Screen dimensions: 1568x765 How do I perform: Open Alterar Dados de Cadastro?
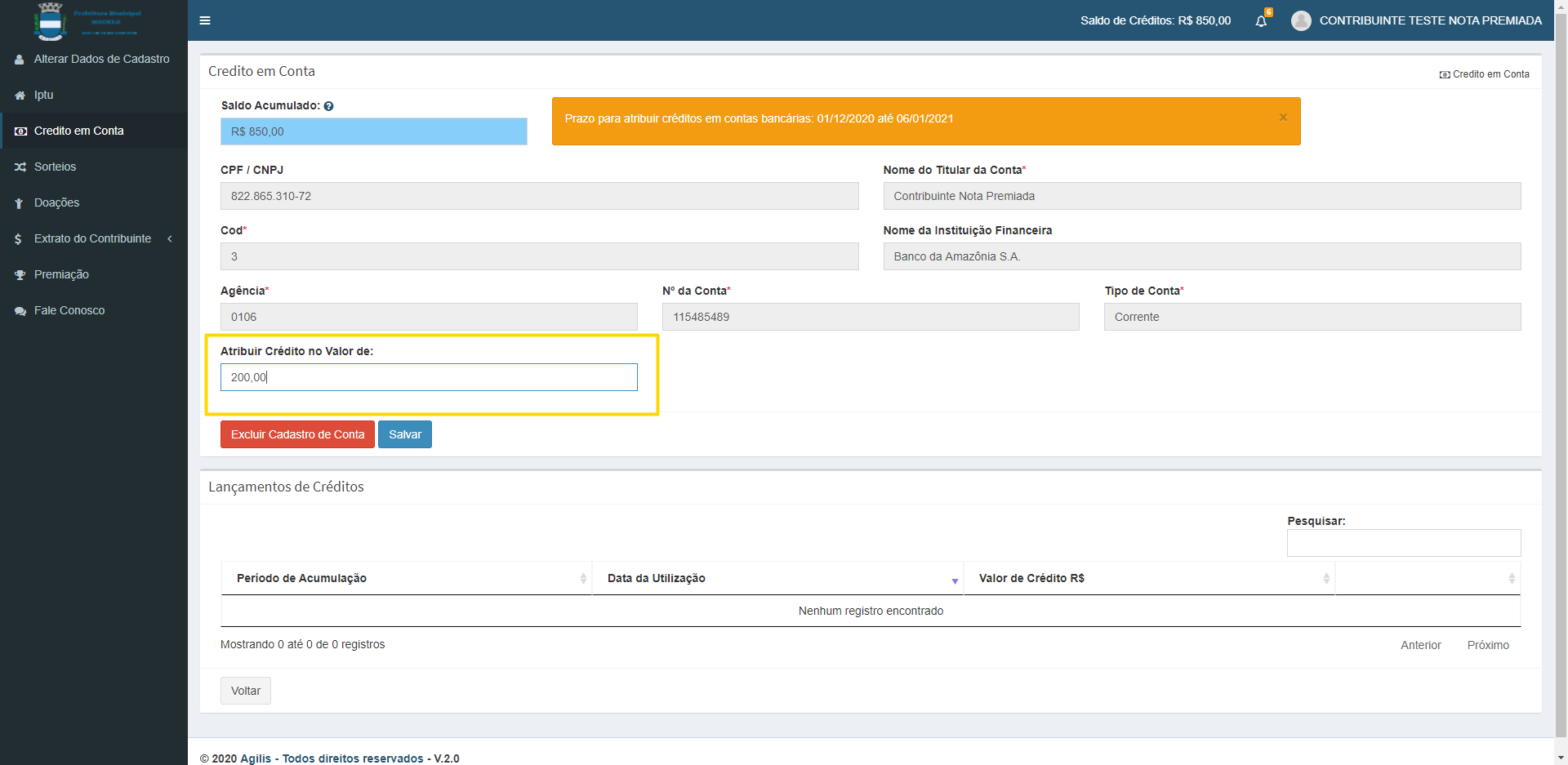(x=101, y=59)
